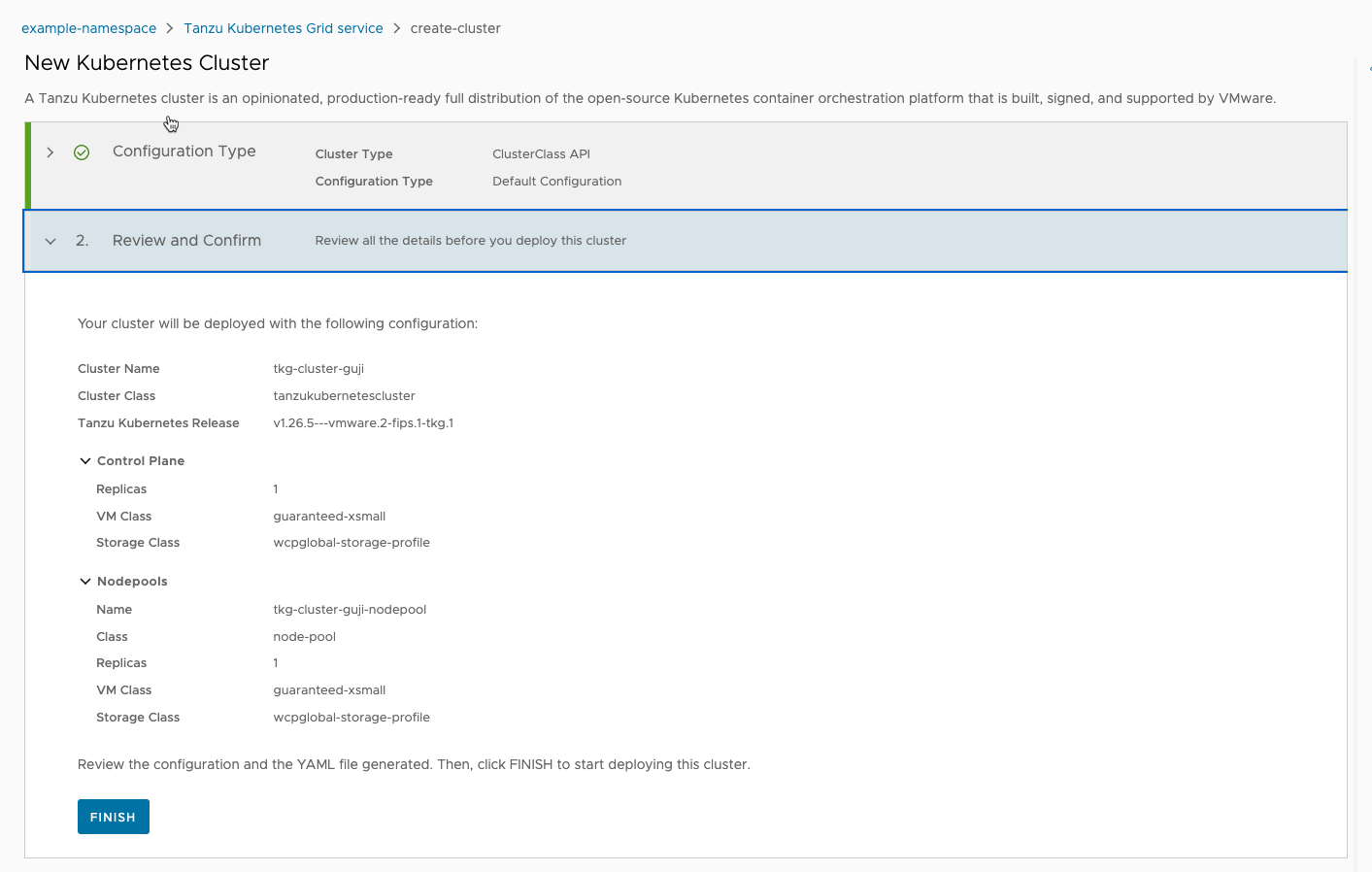Click the ClusterClass API value

coord(541,154)
